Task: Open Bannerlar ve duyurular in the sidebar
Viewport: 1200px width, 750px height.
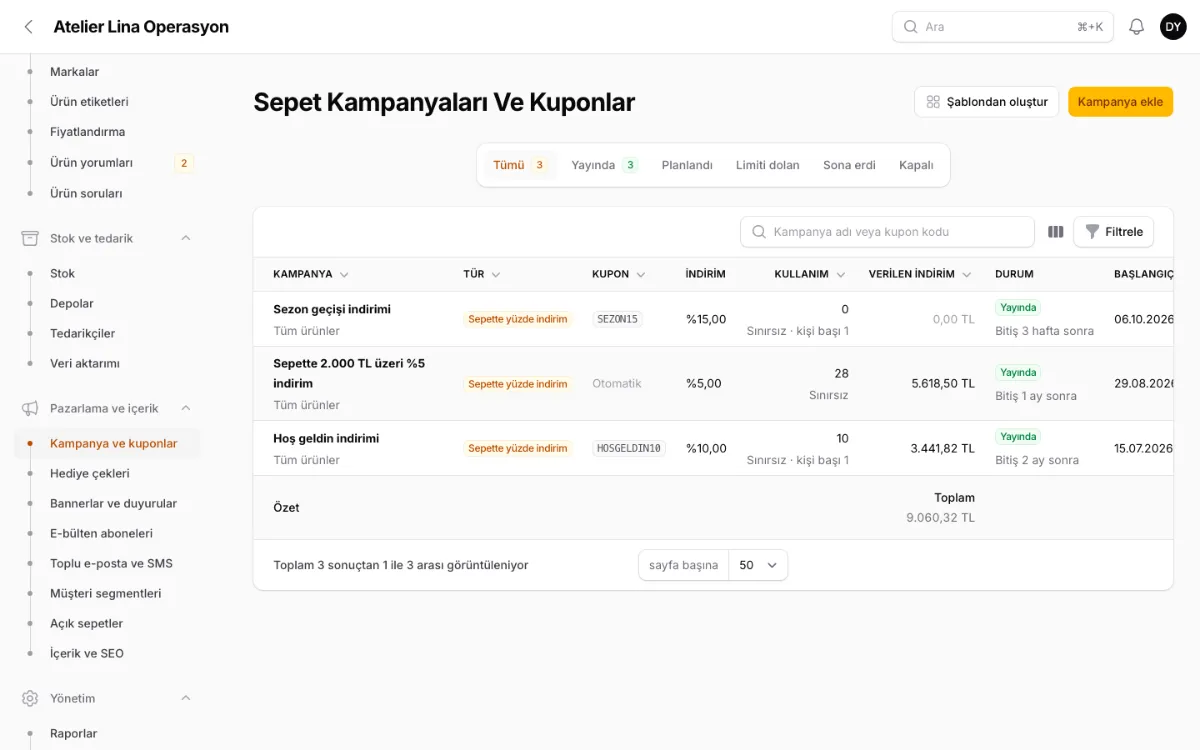Action: [113, 503]
